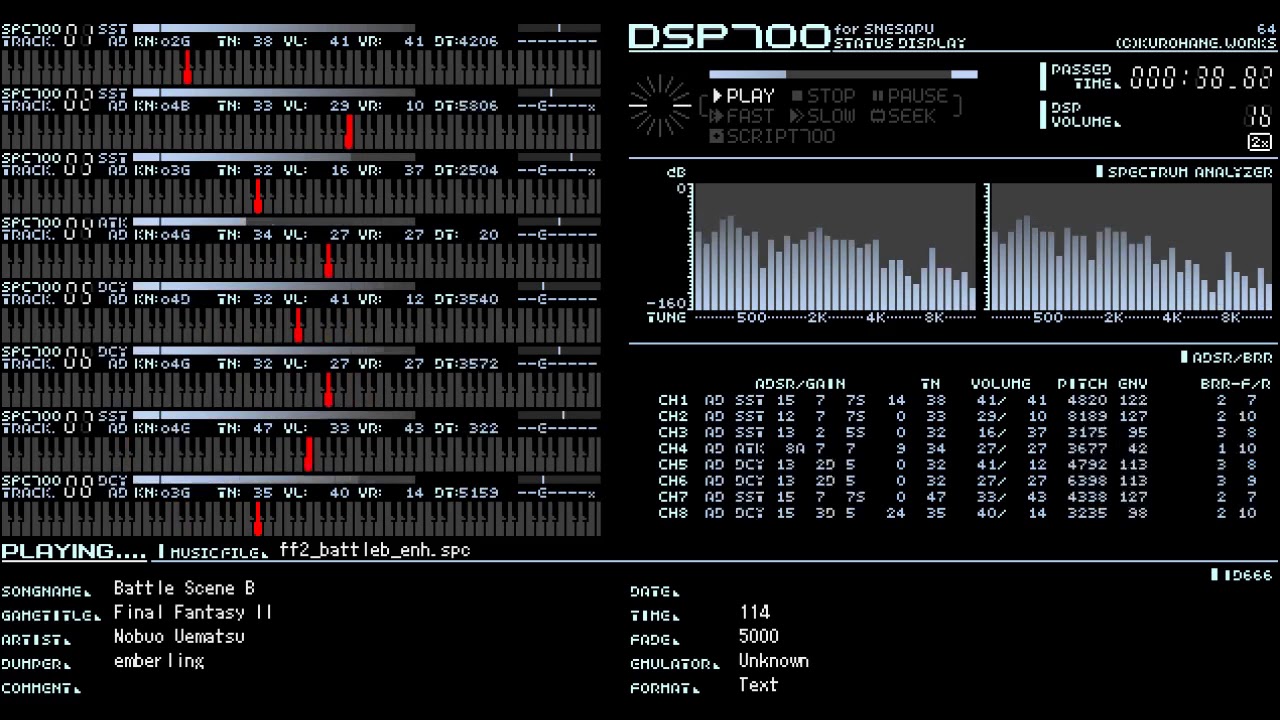Click the BRR-F/R column header
The height and width of the screenshot is (720, 1280).
pyautogui.click(x=1236, y=384)
